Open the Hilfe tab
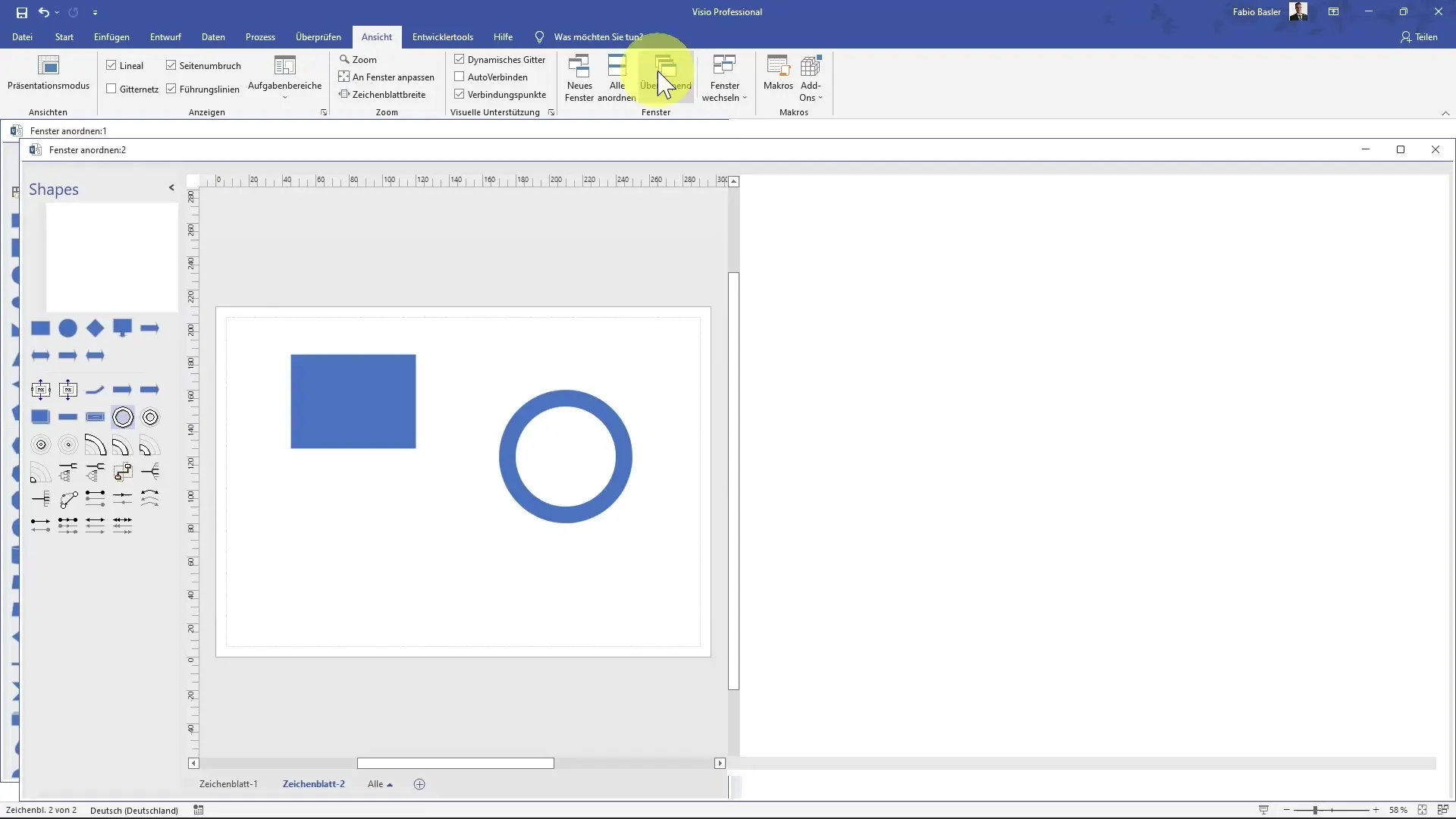Viewport: 1456px width, 819px height. 503,36
